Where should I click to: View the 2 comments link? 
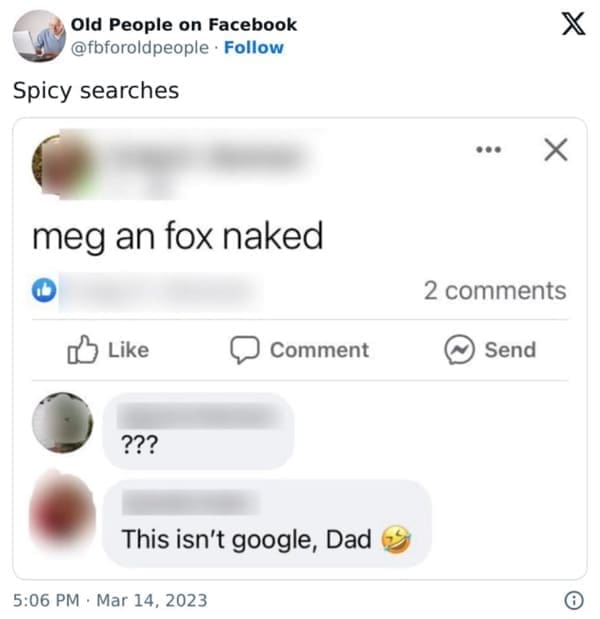(494, 291)
